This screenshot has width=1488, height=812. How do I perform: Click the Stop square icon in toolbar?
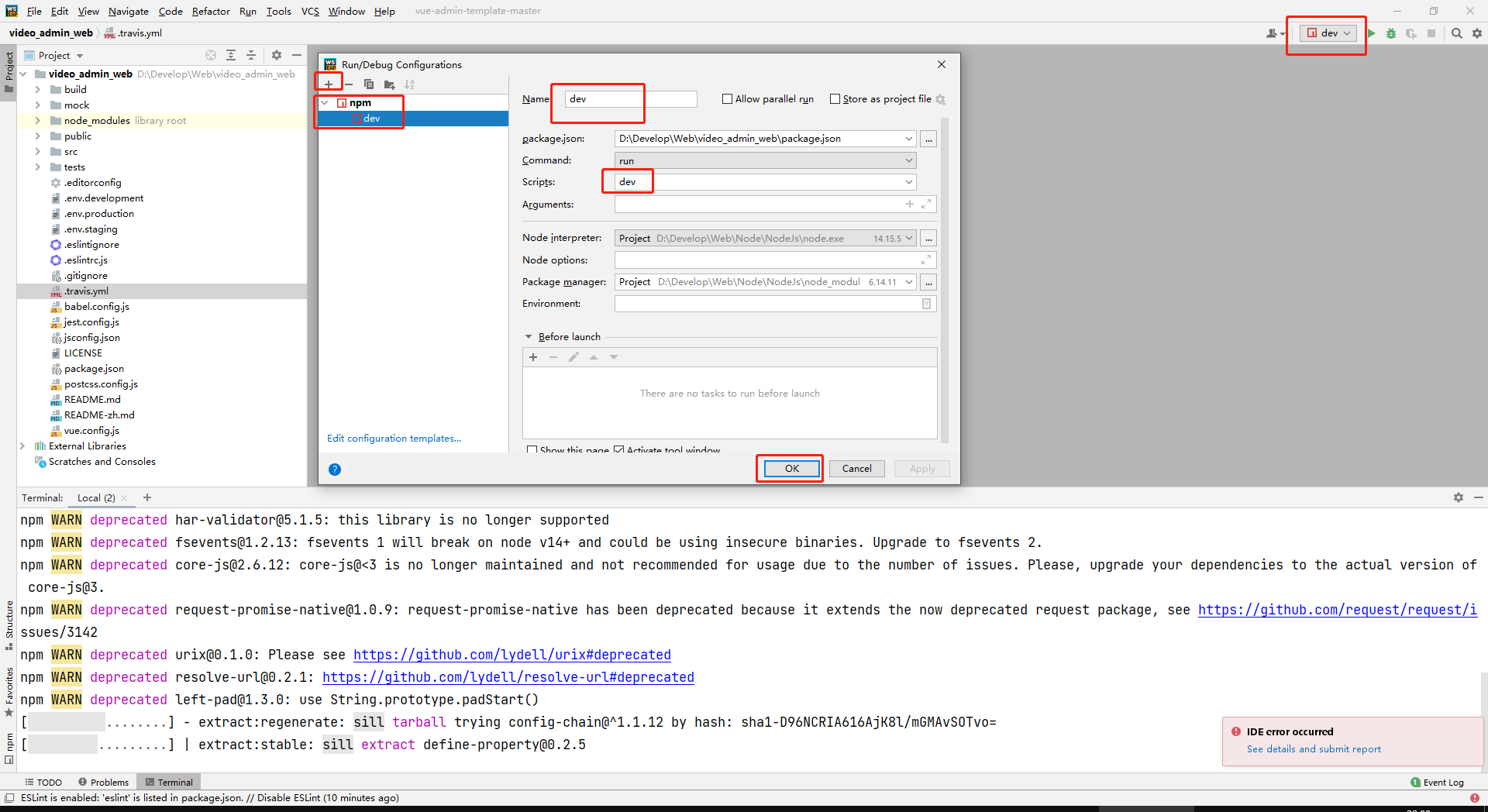click(1431, 33)
